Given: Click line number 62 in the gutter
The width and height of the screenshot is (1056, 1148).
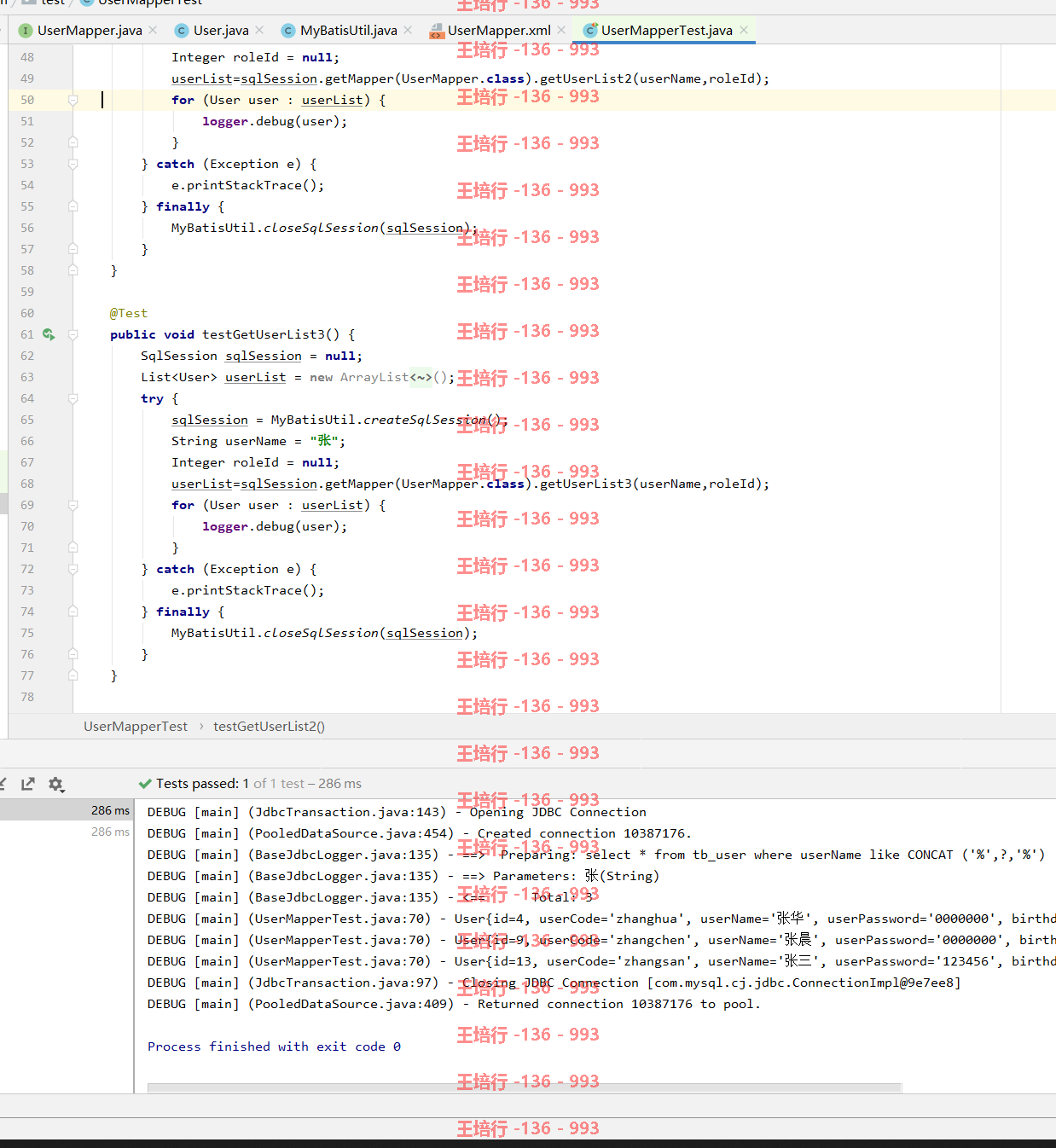Looking at the screenshot, I should pyautogui.click(x=27, y=356).
